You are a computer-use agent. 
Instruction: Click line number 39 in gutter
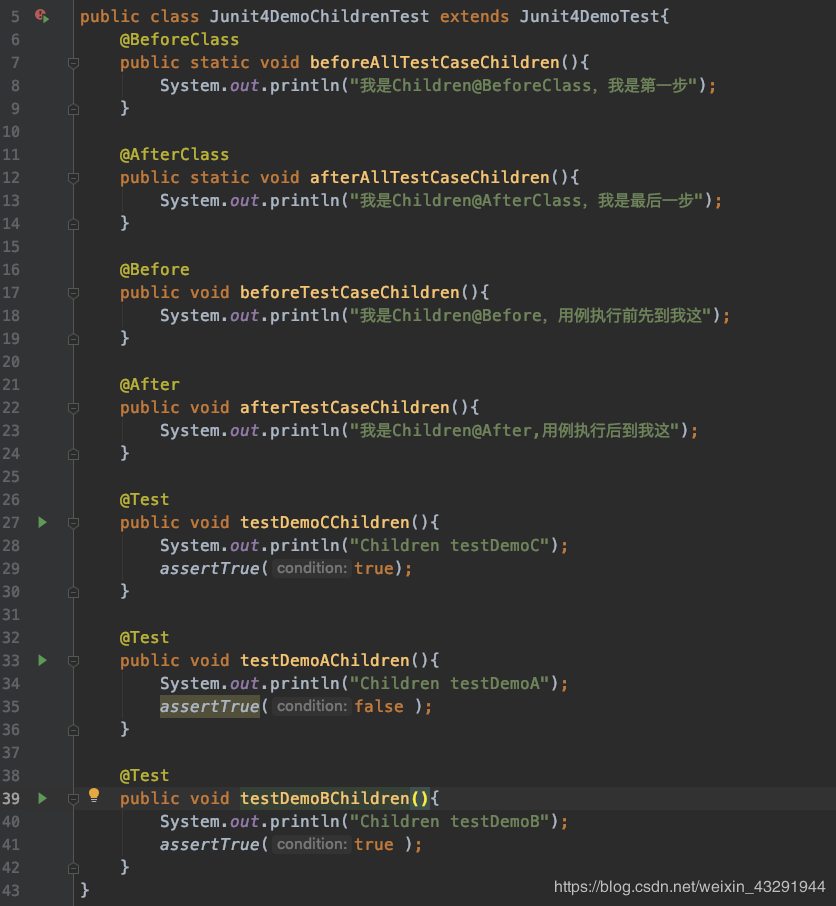coord(11,799)
